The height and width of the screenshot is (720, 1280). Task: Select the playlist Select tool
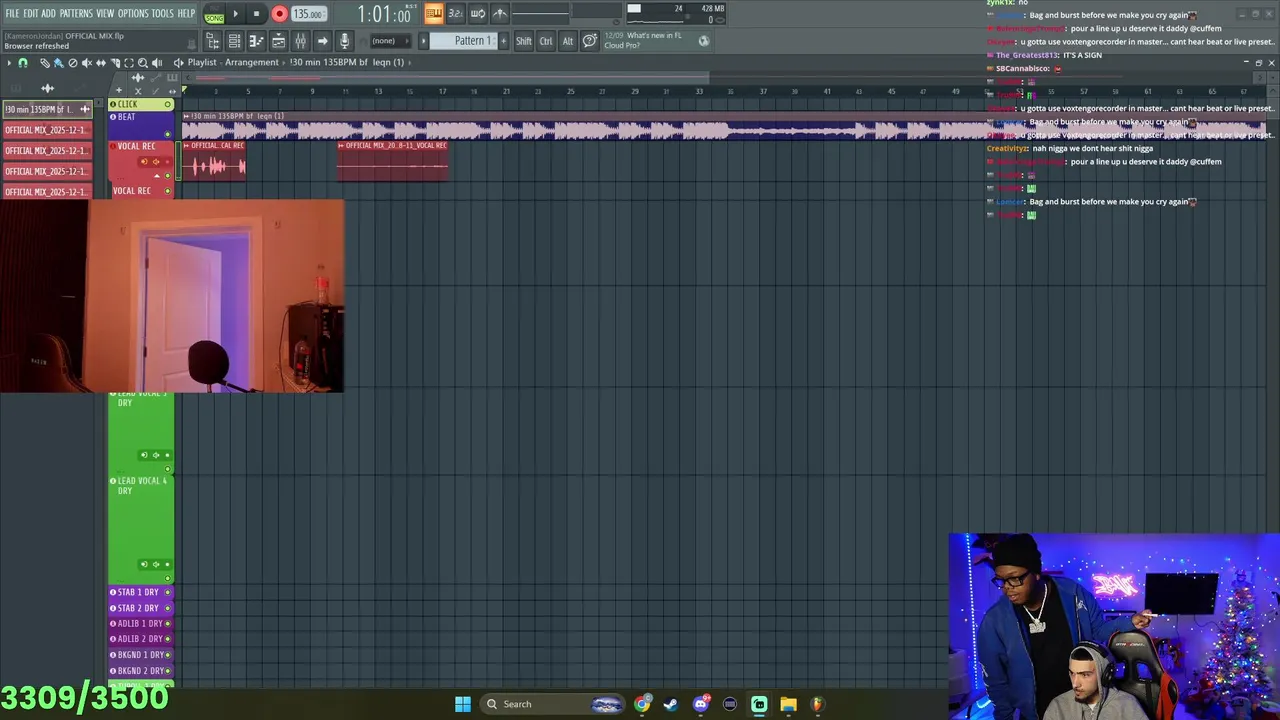(128, 63)
